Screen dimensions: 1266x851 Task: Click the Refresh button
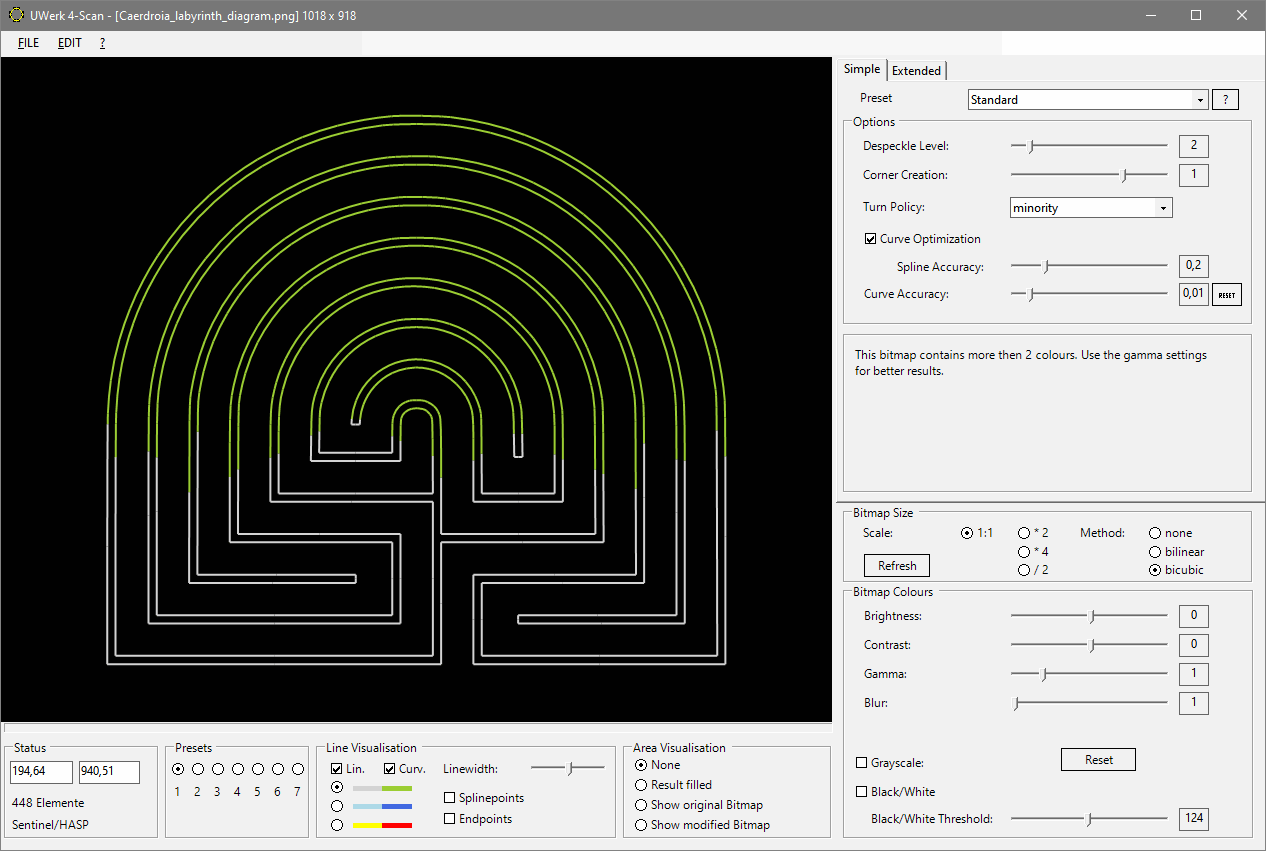[x=897, y=566]
